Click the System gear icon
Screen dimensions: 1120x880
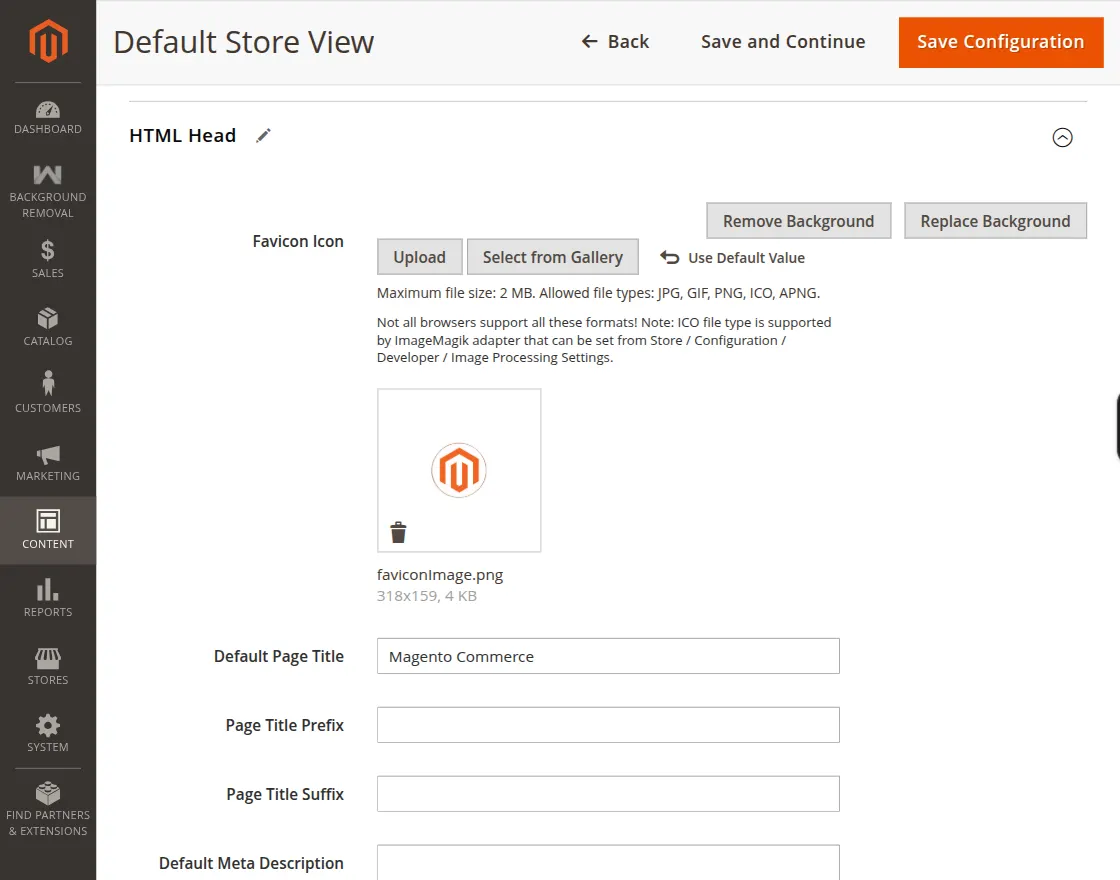click(47, 727)
